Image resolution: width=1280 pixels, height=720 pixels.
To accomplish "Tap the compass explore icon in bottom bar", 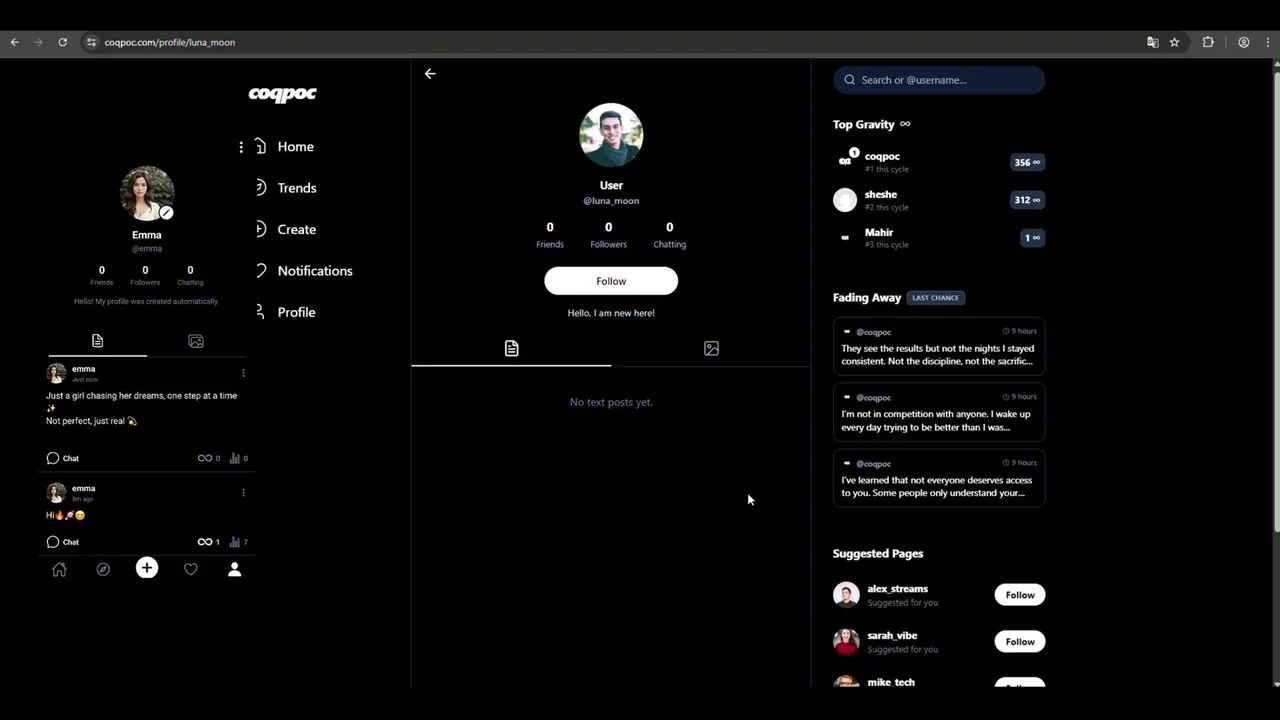I will [103, 569].
